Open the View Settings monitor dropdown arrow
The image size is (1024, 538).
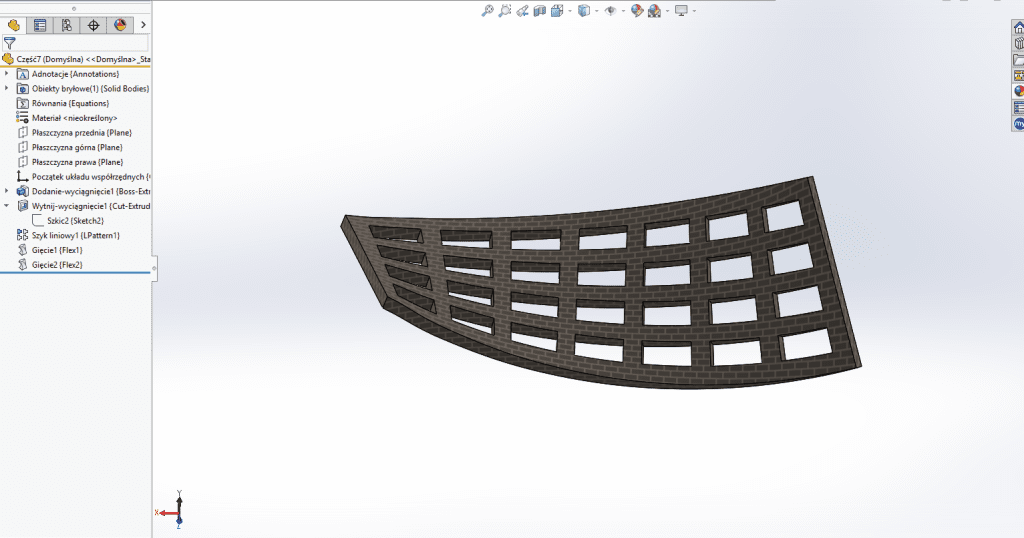pos(694,11)
